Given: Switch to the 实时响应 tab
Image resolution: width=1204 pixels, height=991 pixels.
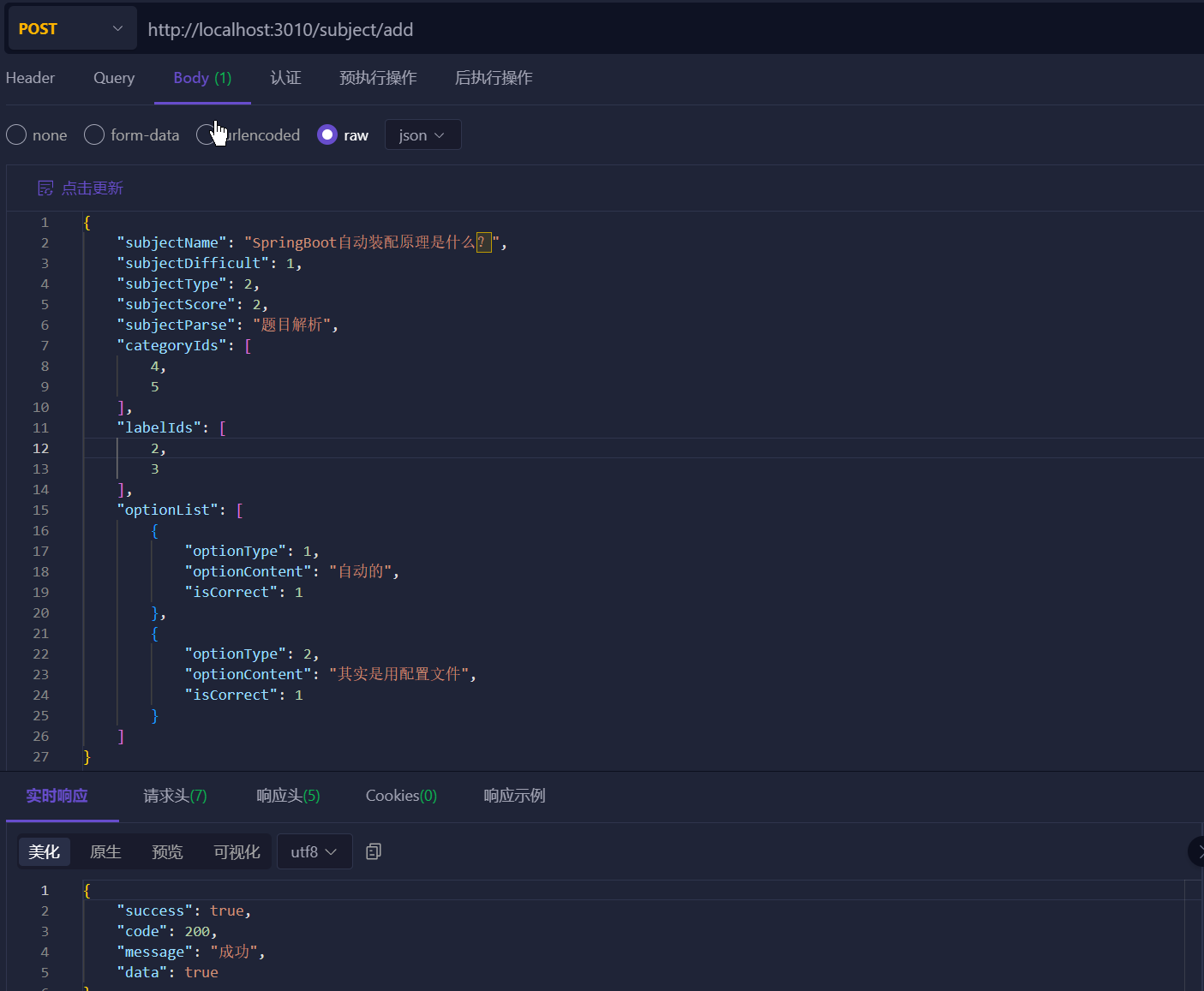Looking at the screenshot, I should 57,796.
